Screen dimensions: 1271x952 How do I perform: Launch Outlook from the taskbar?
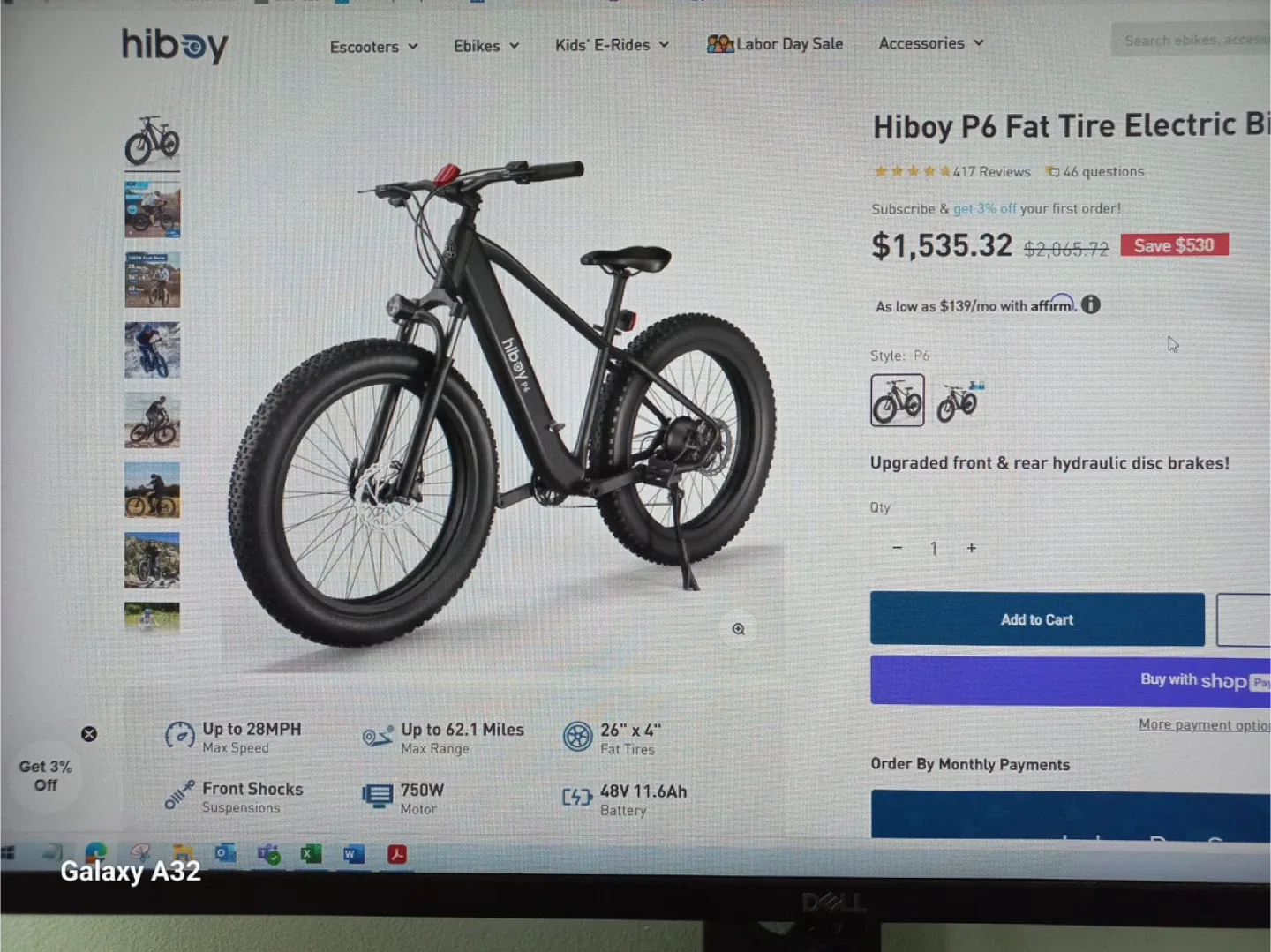(x=225, y=853)
